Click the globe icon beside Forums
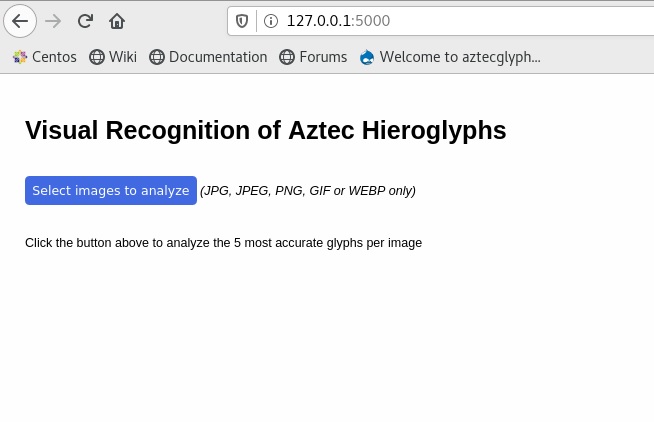The height and width of the screenshot is (443, 654). (287, 57)
